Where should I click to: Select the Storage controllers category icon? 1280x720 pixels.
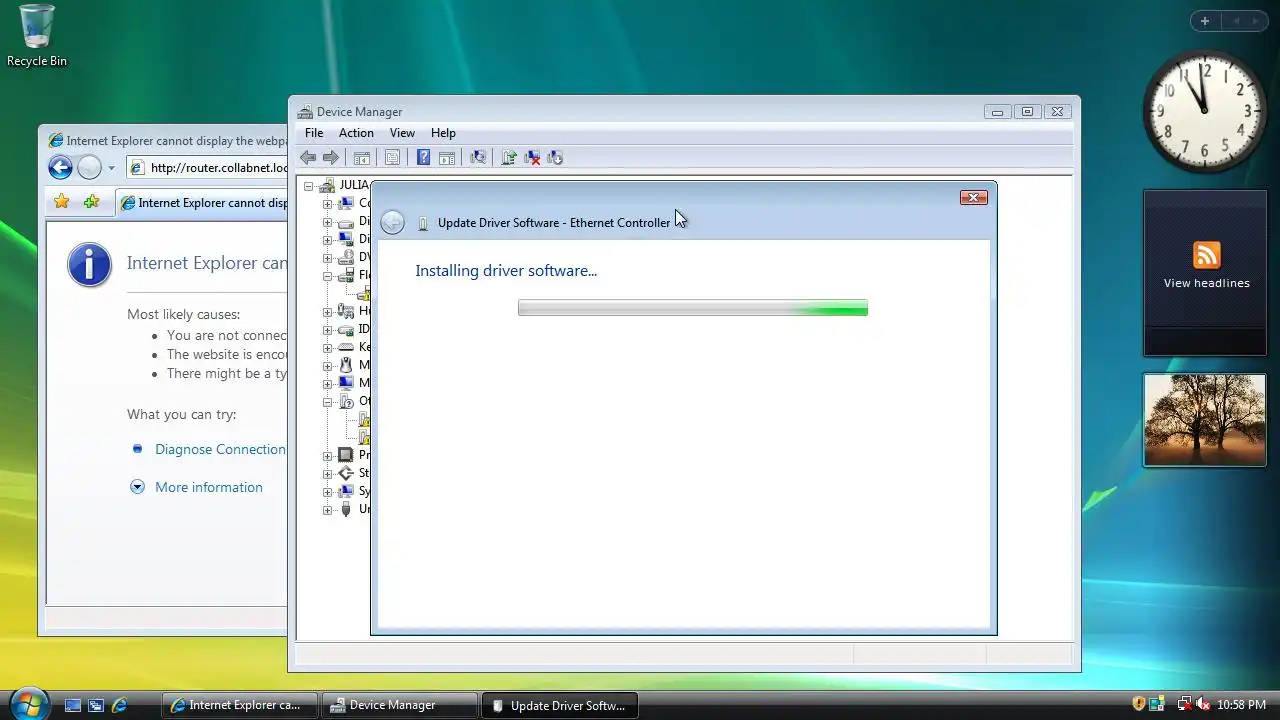346,473
